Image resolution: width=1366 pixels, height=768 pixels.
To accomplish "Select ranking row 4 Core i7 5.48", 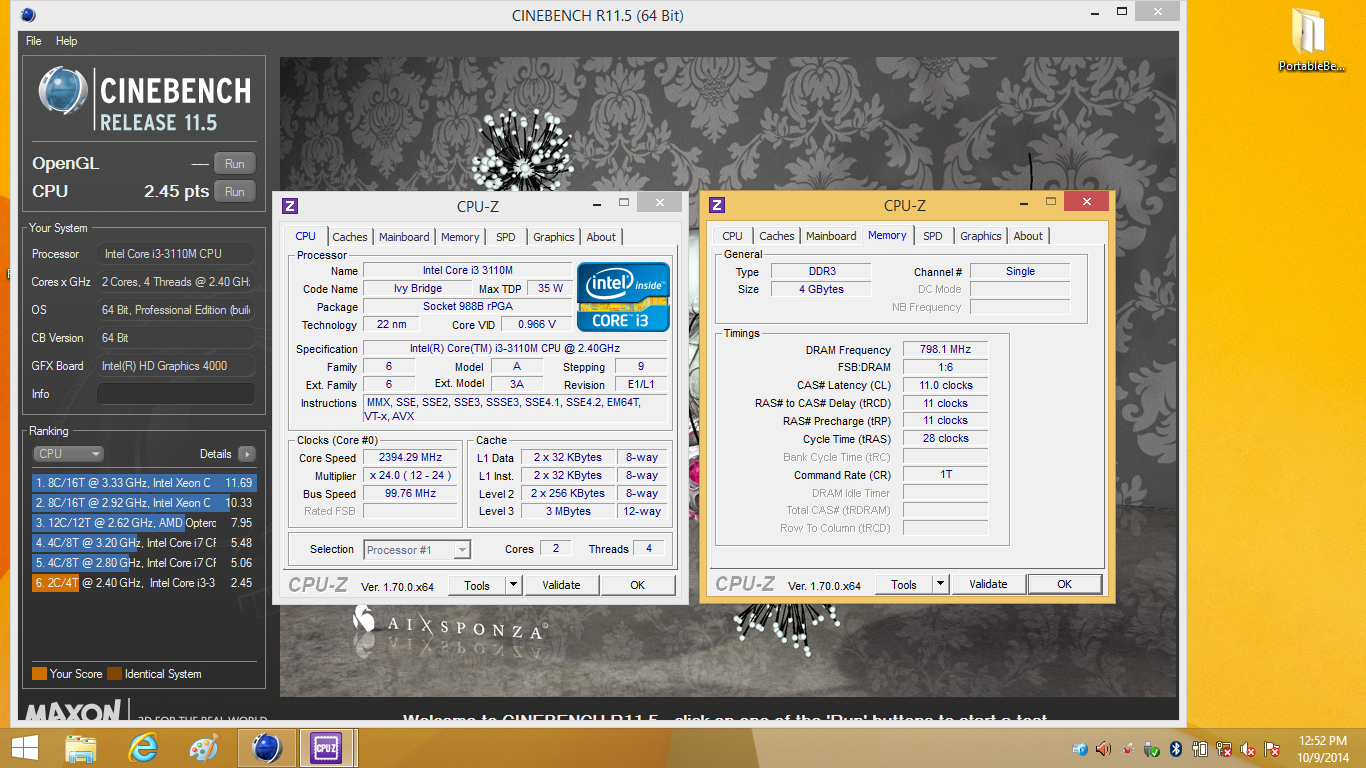I will (144, 543).
